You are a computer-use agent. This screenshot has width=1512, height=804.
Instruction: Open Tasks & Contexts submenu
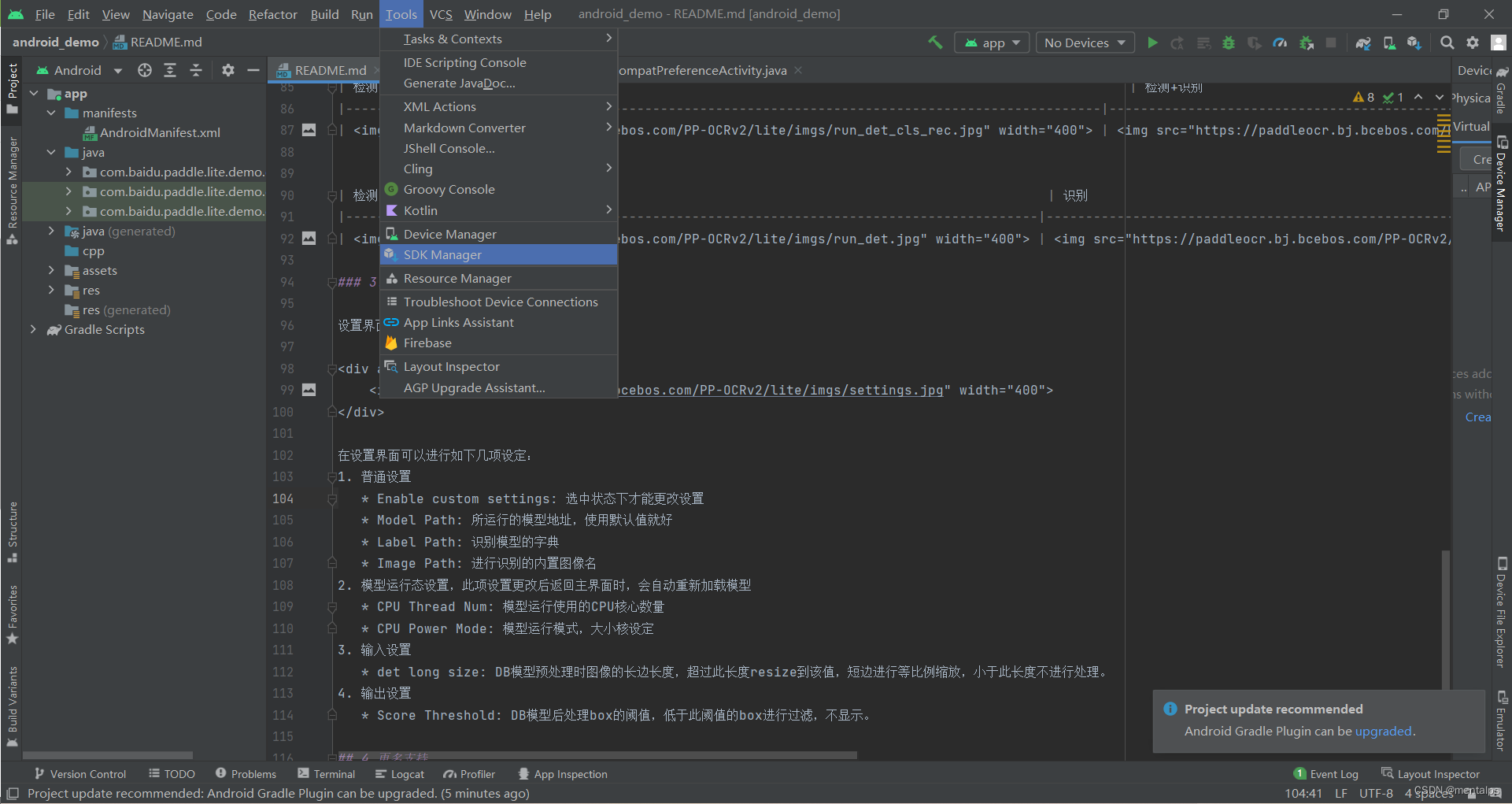[x=498, y=39]
